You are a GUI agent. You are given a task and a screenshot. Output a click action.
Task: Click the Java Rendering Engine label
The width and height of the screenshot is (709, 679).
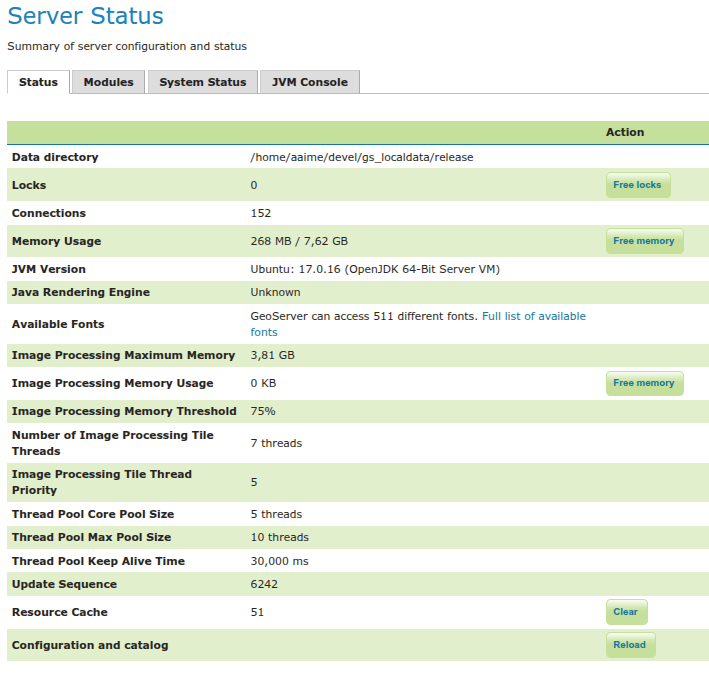click(x=80, y=292)
